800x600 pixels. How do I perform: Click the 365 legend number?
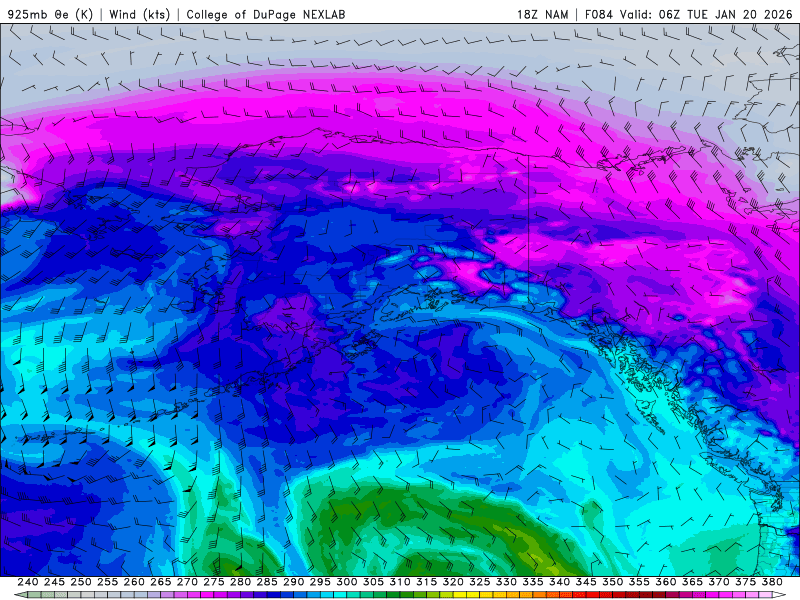tap(692, 582)
